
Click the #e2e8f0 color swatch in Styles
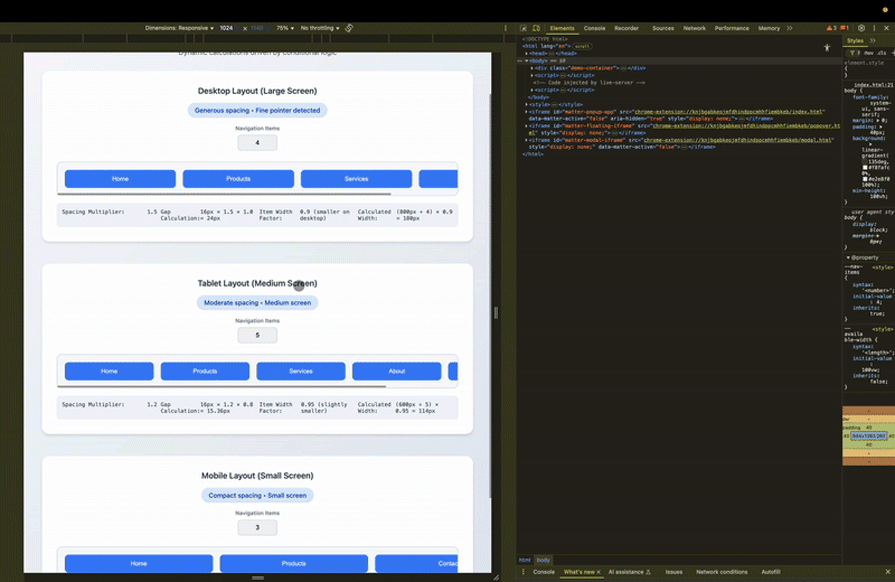tap(865, 179)
